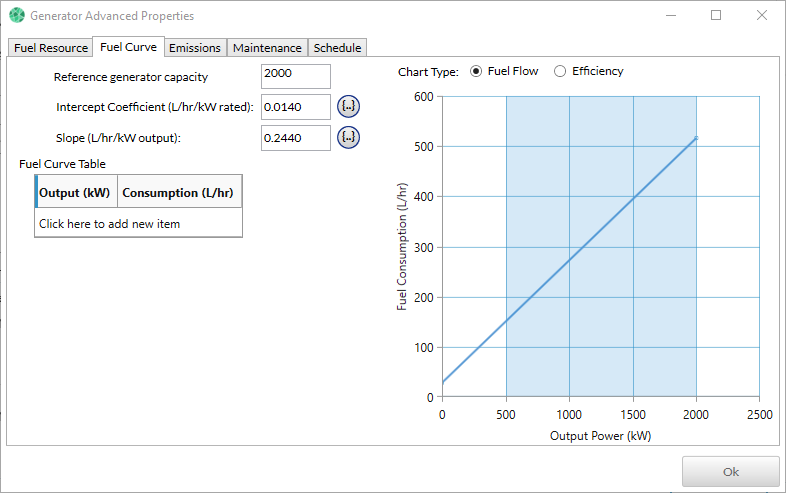
Task: Click the Slope sensitivity {..} button
Action: (348, 137)
